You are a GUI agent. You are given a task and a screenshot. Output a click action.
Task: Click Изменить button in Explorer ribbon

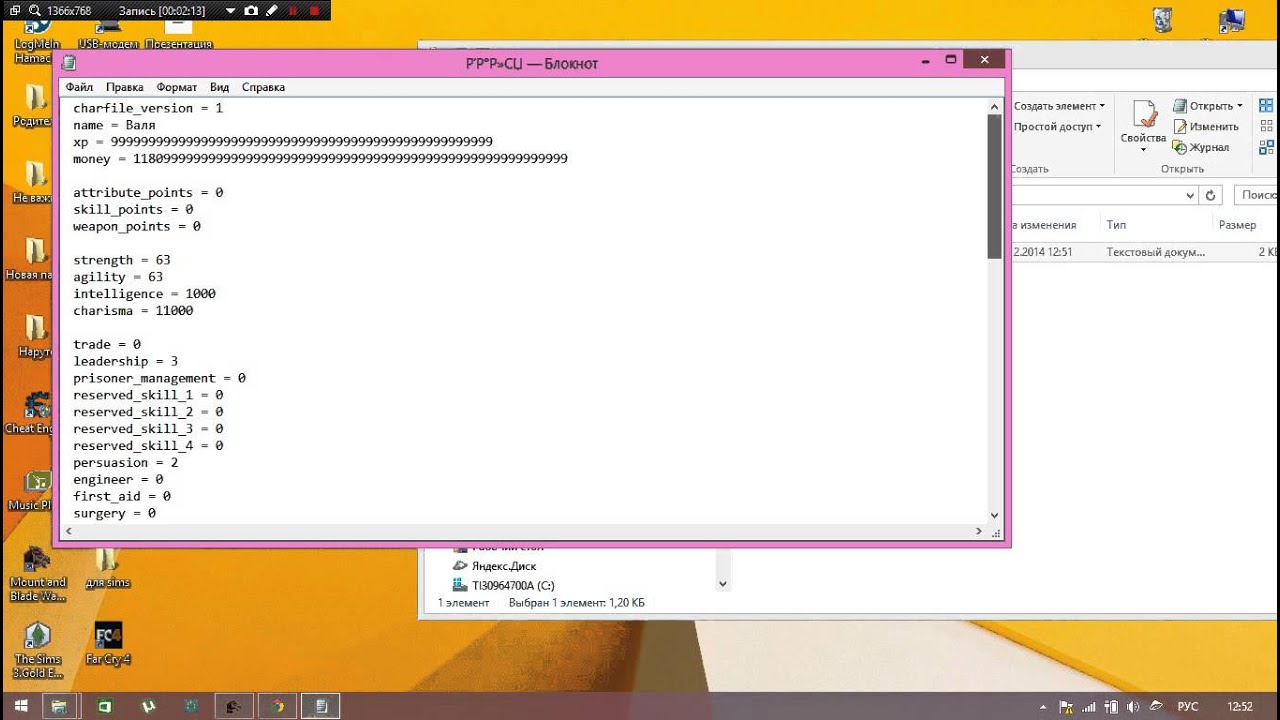[x=1207, y=127]
